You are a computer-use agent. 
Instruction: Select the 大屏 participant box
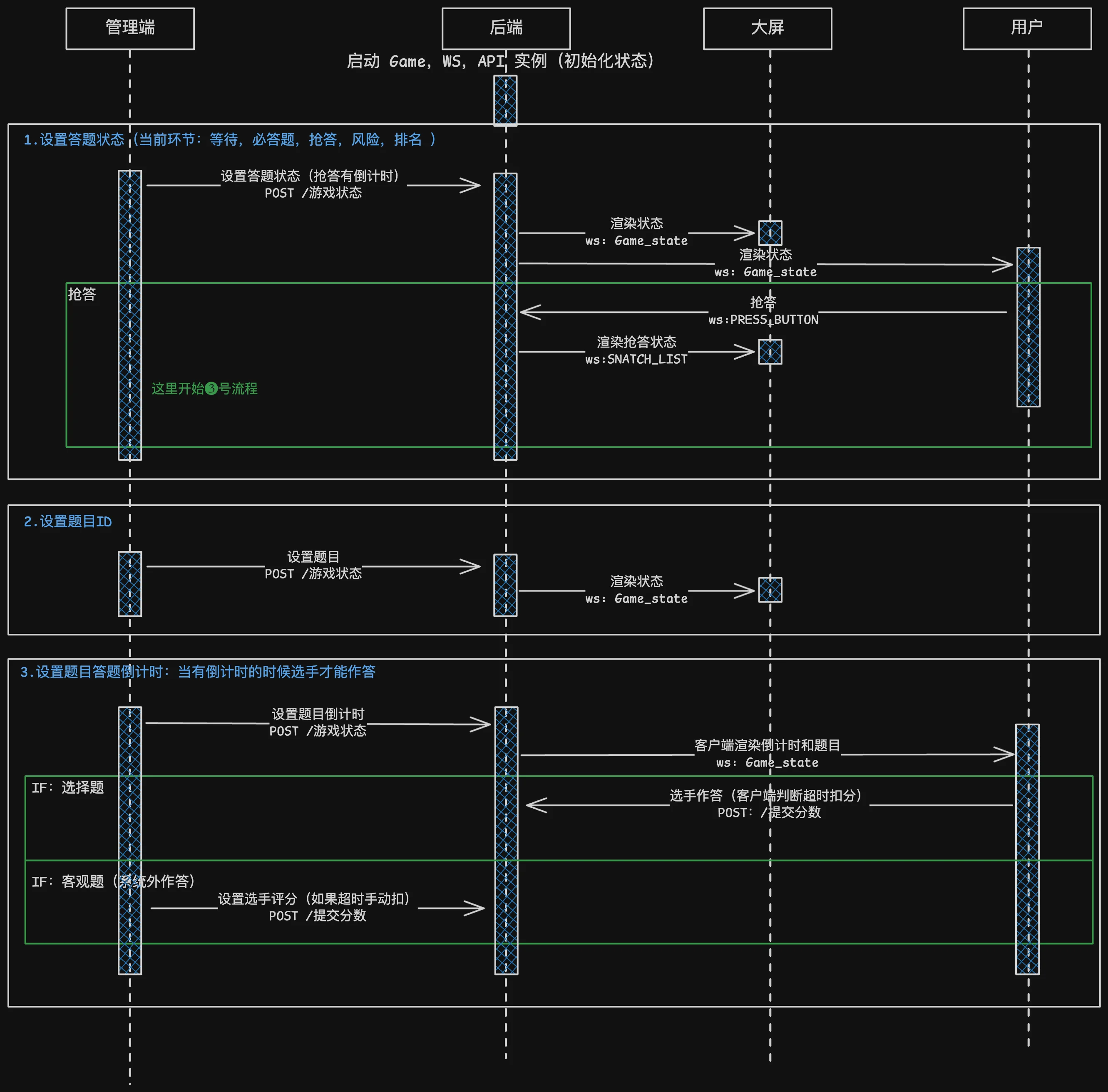click(x=768, y=29)
